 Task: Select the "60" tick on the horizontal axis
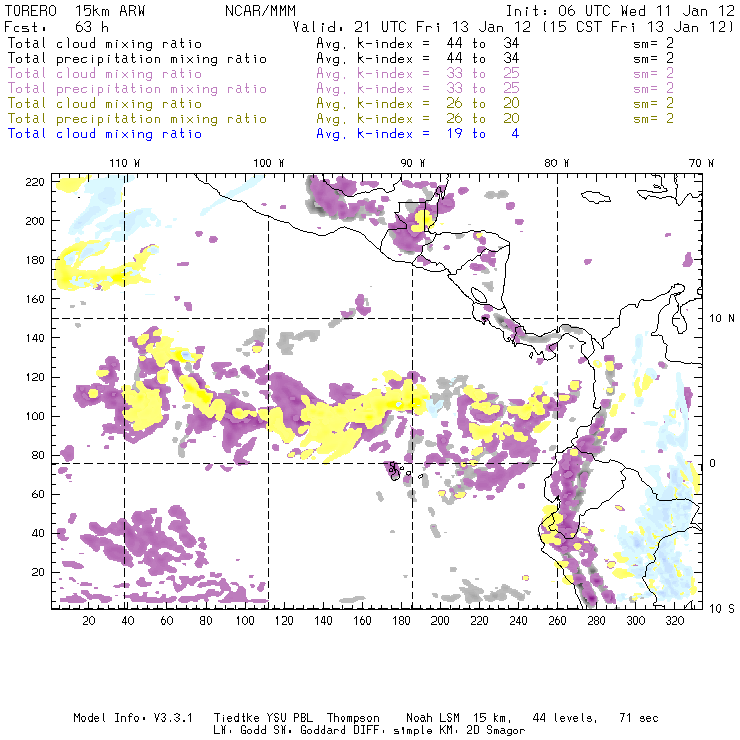point(167,621)
